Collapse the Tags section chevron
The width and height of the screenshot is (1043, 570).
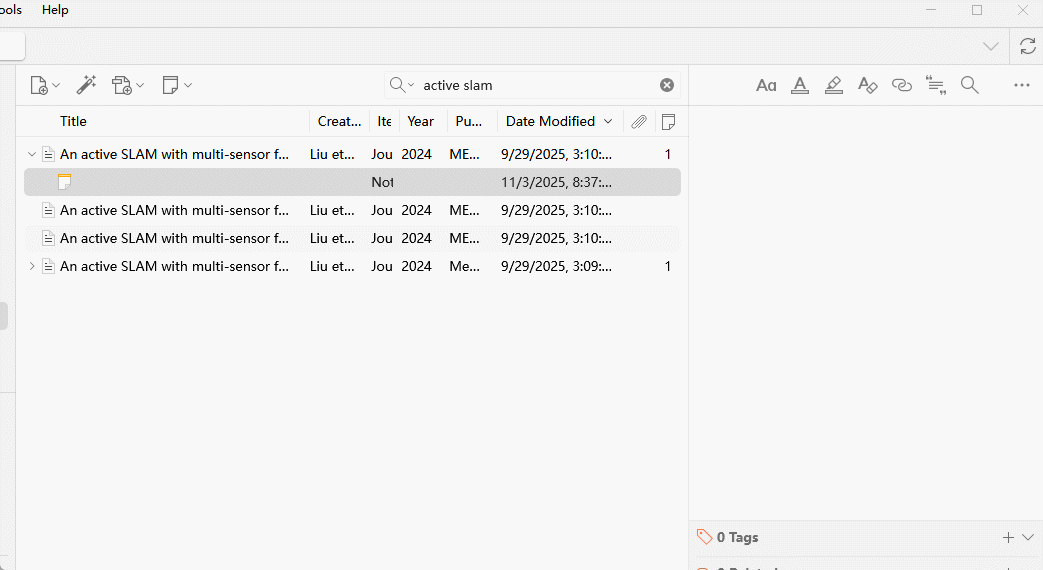pyautogui.click(x=1028, y=537)
